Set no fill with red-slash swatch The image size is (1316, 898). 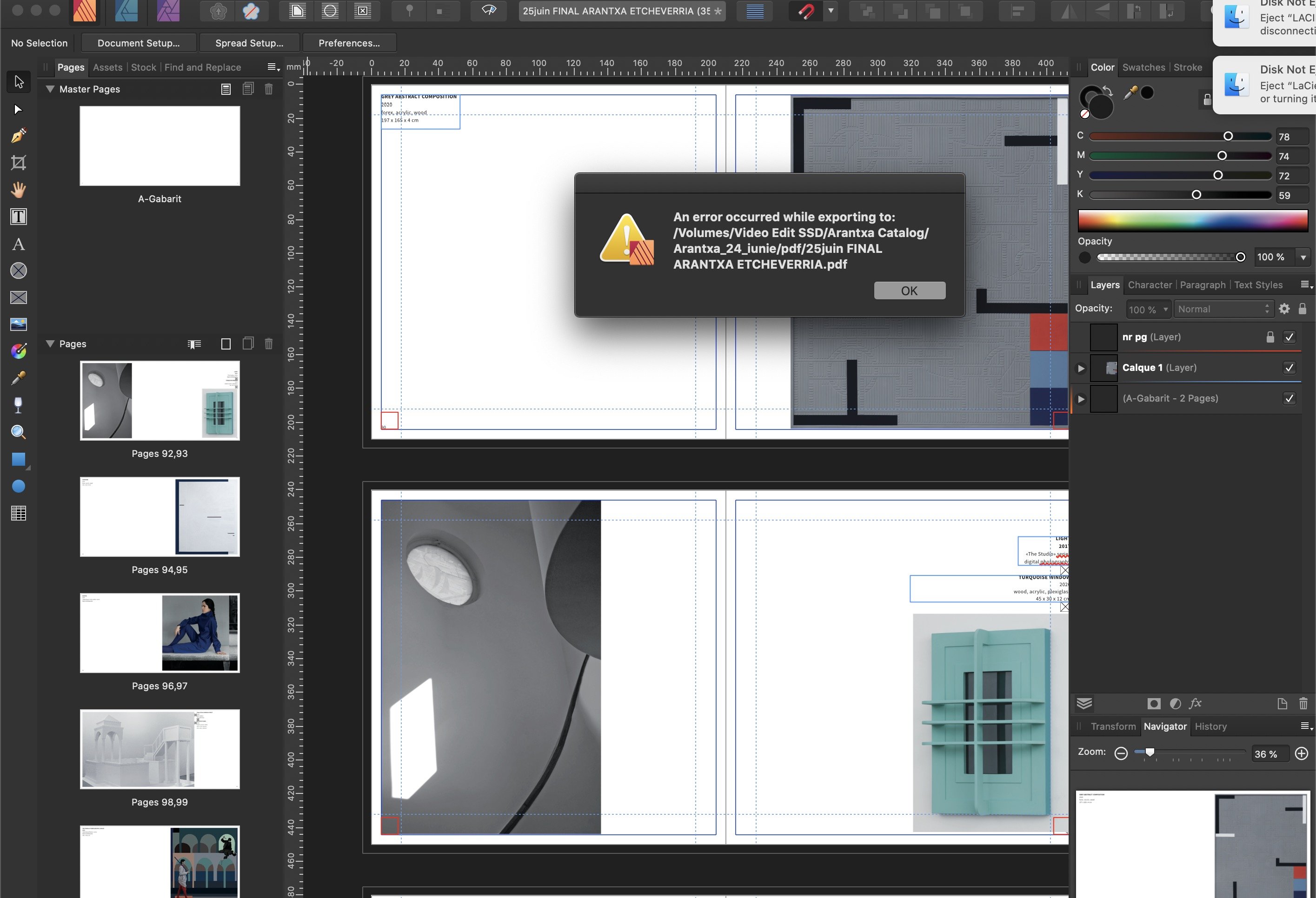(1084, 114)
